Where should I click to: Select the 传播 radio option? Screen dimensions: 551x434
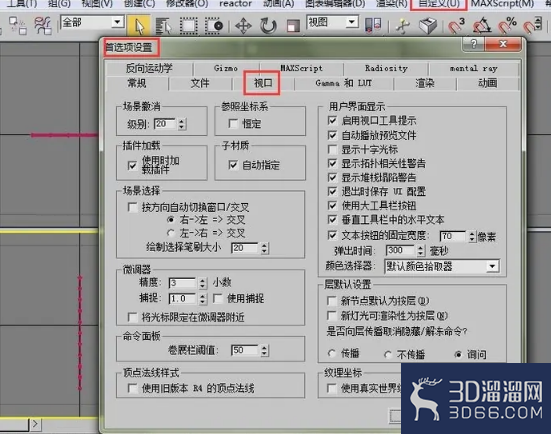click(331, 354)
